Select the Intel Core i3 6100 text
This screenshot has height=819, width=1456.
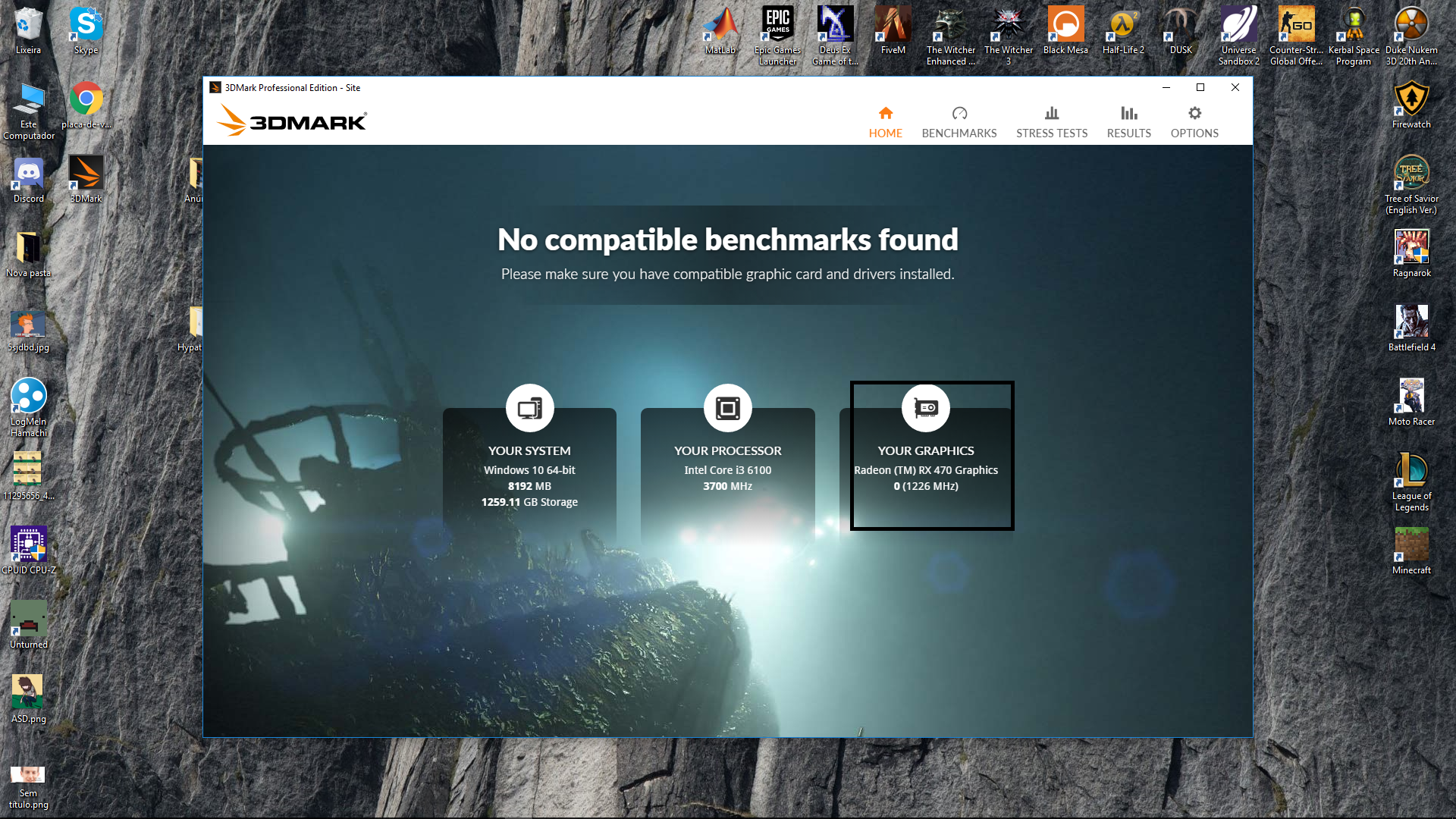727,470
